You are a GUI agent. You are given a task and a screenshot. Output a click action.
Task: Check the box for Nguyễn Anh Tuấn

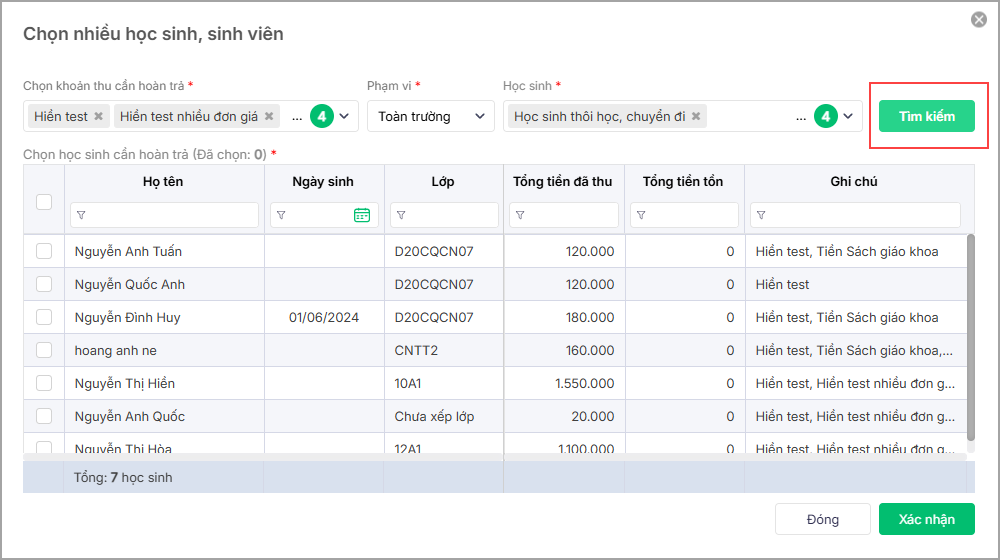(x=44, y=251)
